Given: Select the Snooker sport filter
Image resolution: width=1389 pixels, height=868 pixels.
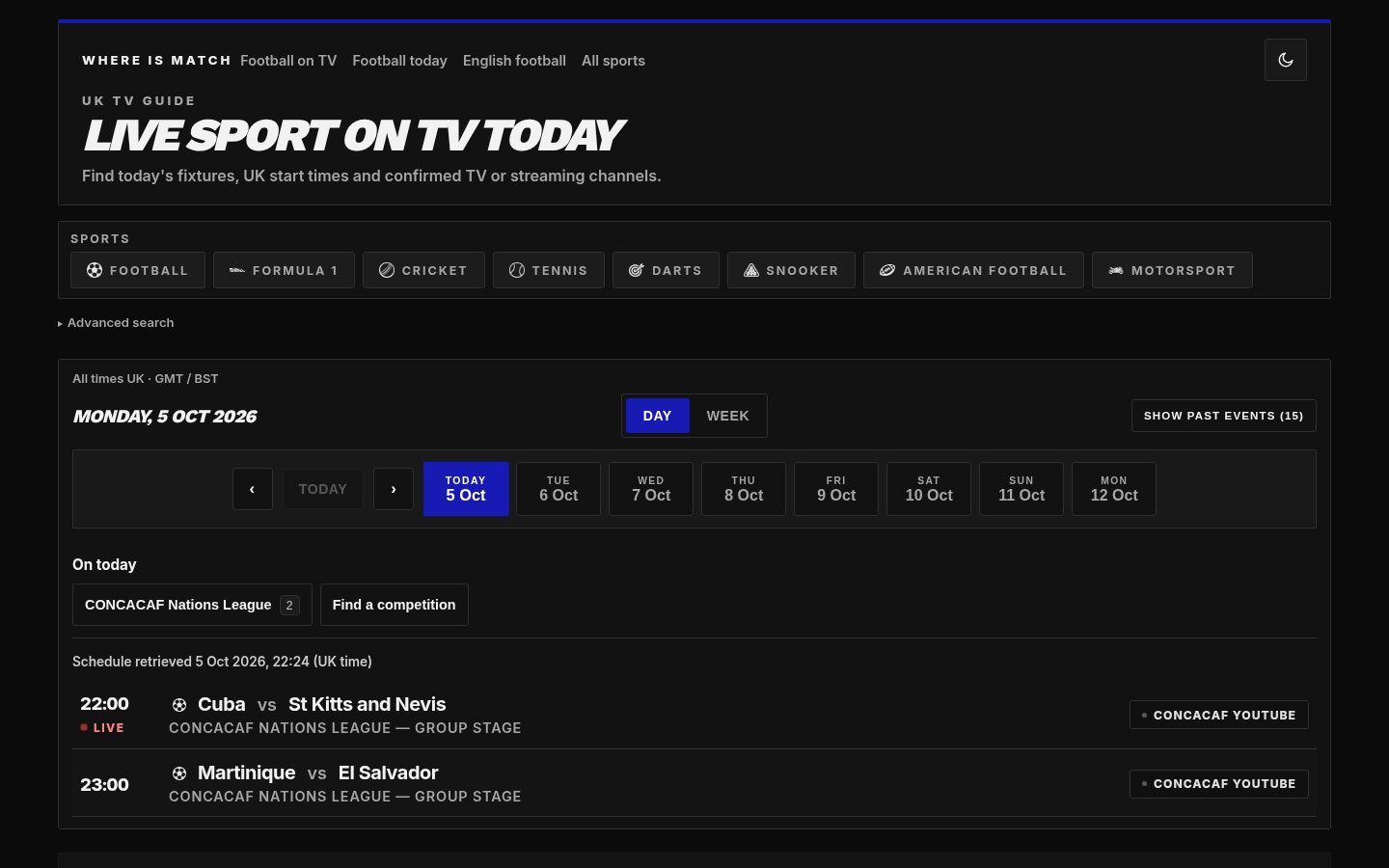Looking at the screenshot, I should [x=791, y=270].
